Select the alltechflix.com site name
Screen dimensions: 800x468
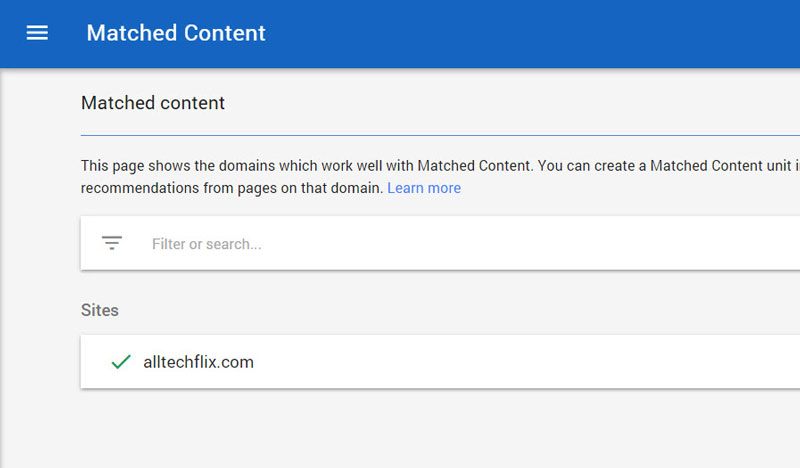click(x=198, y=362)
